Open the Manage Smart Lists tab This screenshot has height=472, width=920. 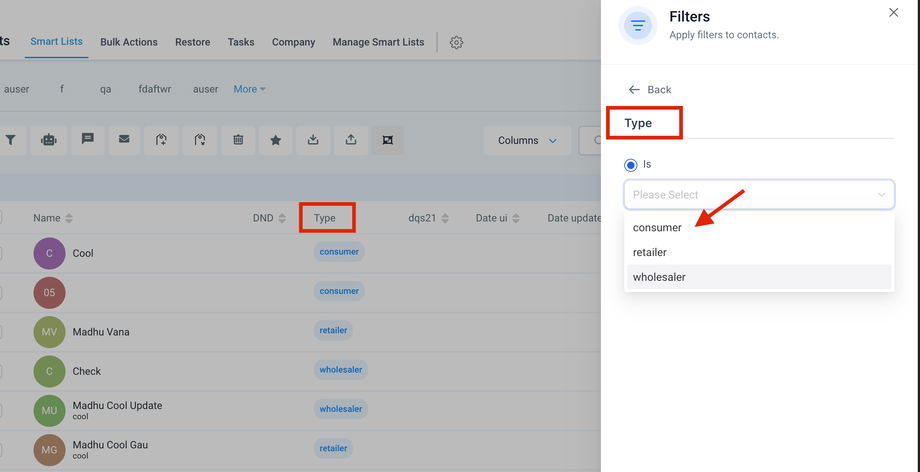[x=378, y=42]
